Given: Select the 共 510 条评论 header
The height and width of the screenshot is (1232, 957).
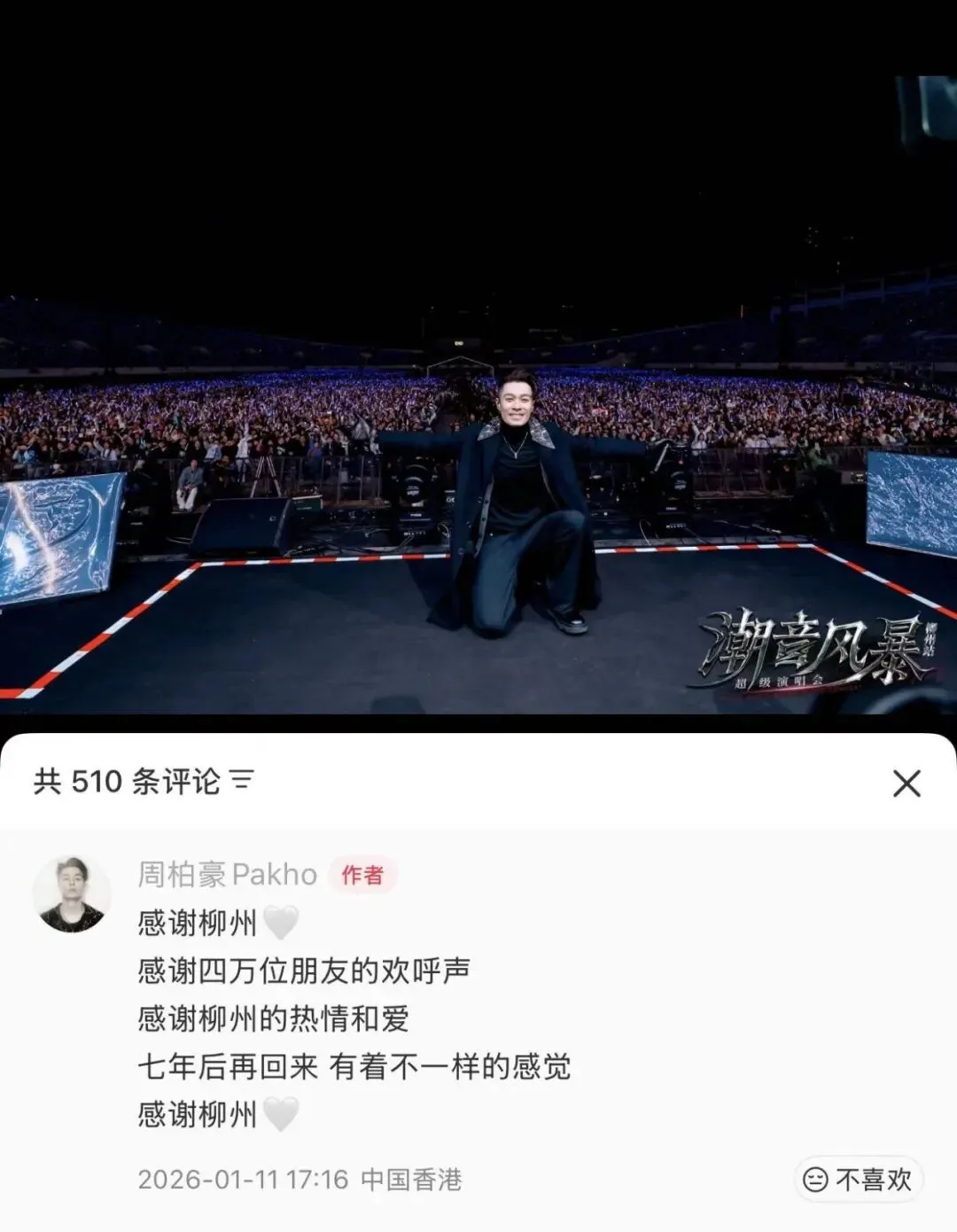Looking at the screenshot, I should pos(127,781).
